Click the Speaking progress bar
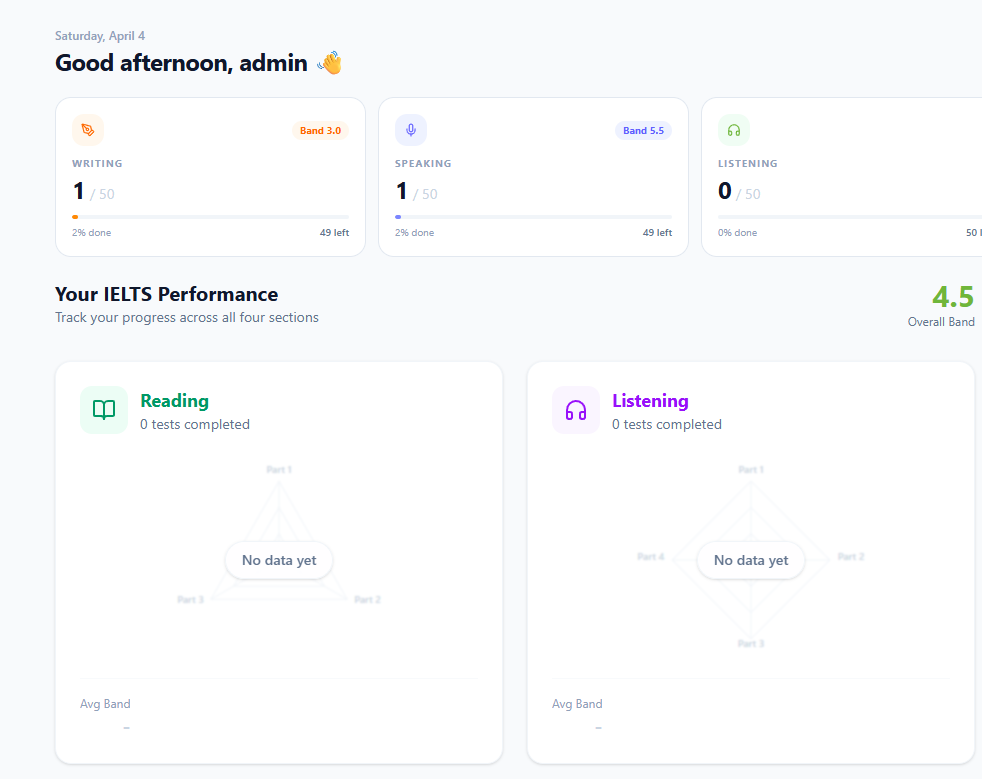982x779 pixels. [x=533, y=217]
